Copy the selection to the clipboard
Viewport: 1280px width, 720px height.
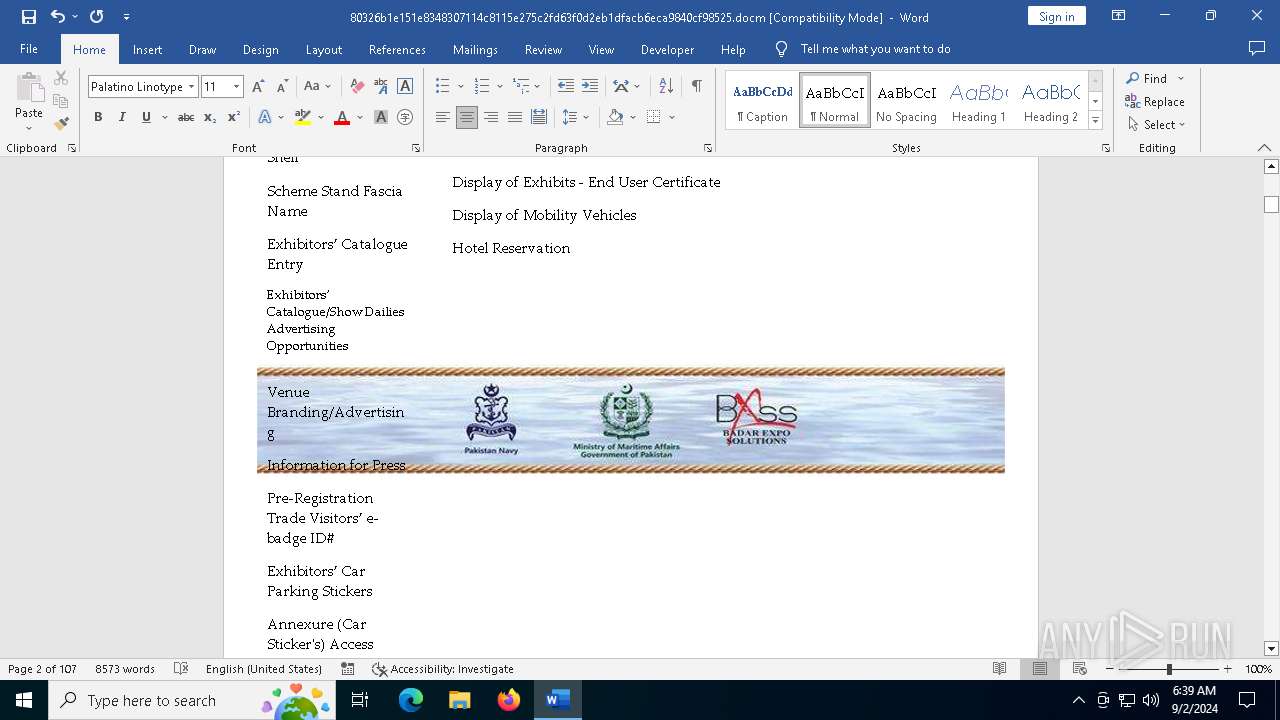click(61, 101)
